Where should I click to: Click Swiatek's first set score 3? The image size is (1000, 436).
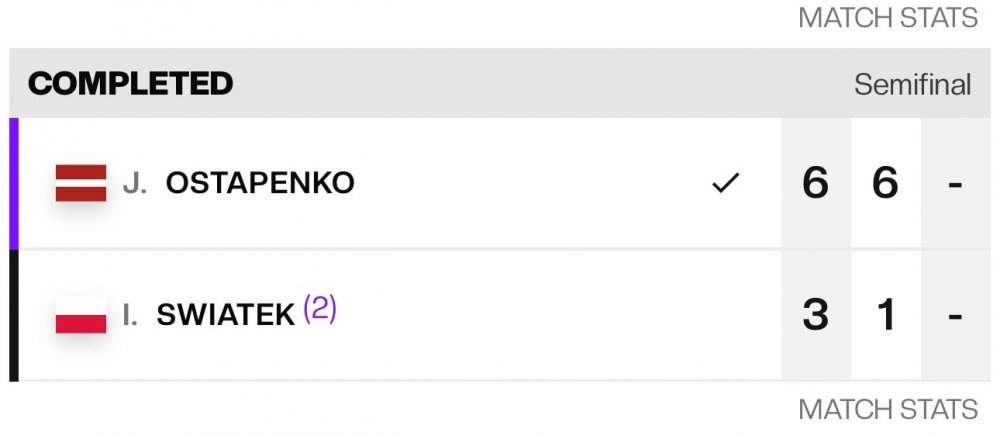click(x=815, y=315)
